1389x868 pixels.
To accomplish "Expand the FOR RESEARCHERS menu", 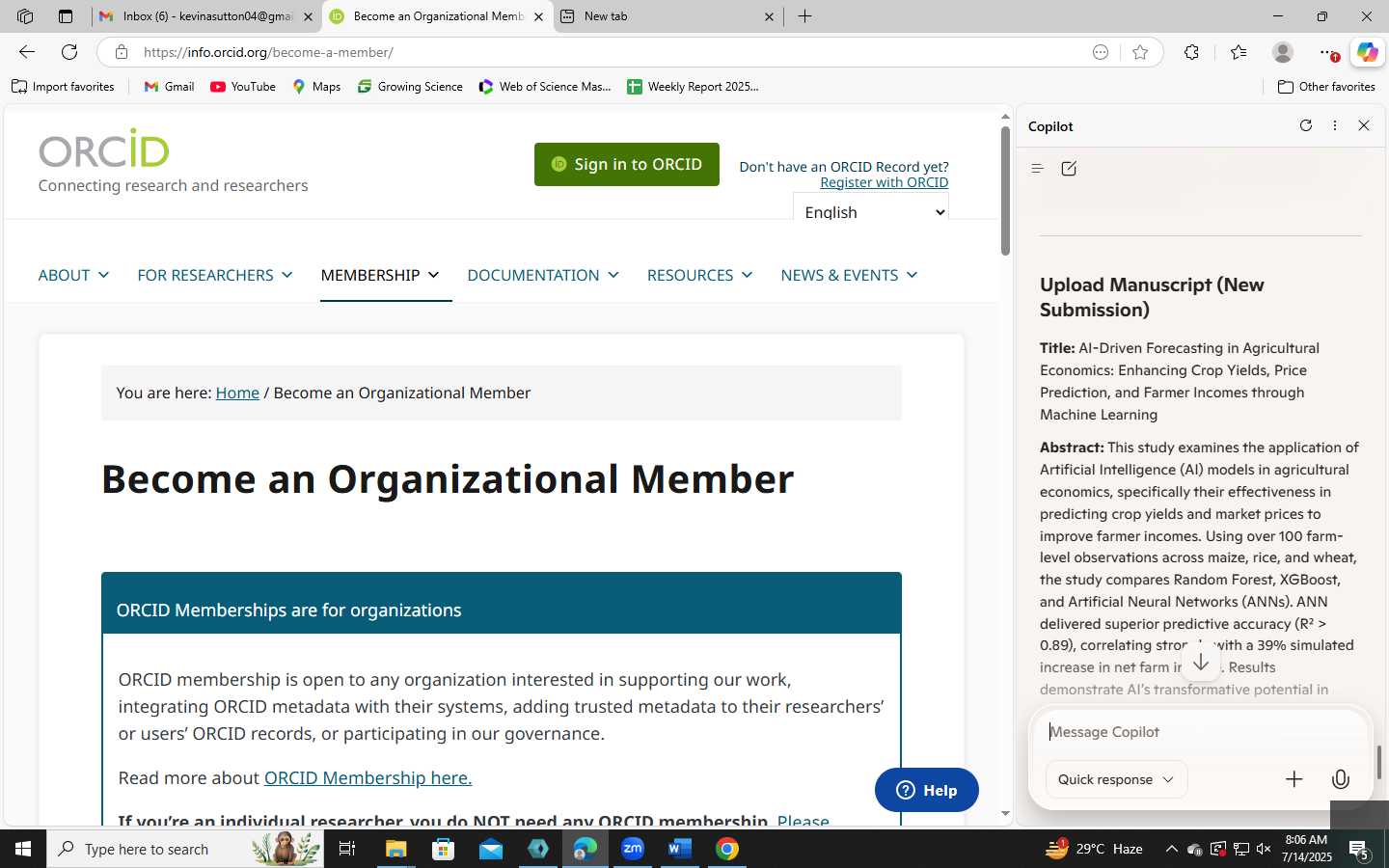I will [214, 275].
